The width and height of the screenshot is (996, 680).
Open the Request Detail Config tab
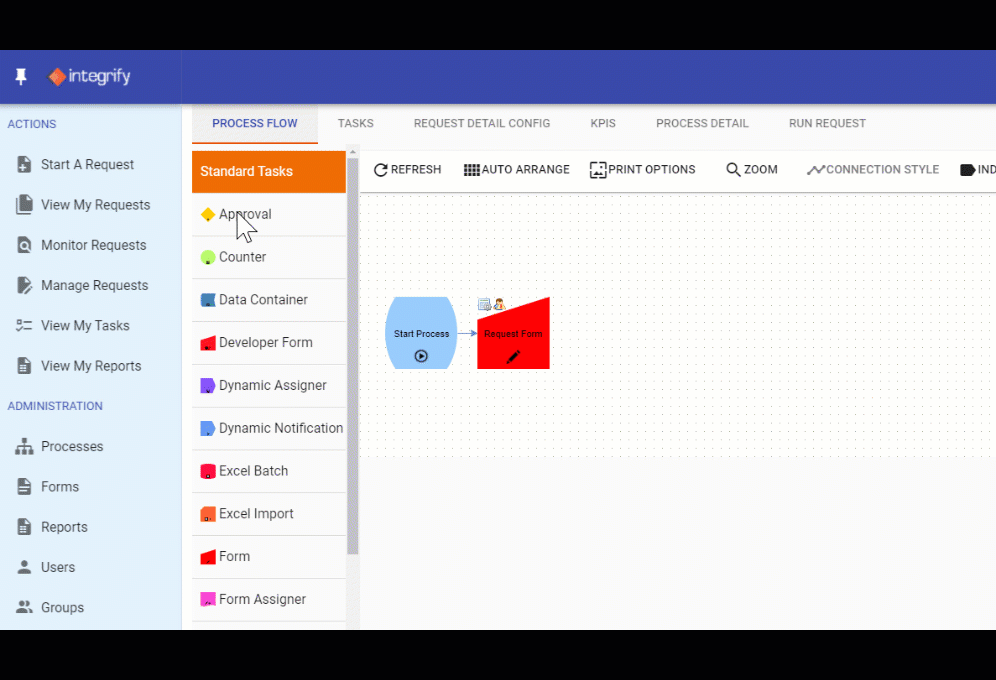click(482, 124)
